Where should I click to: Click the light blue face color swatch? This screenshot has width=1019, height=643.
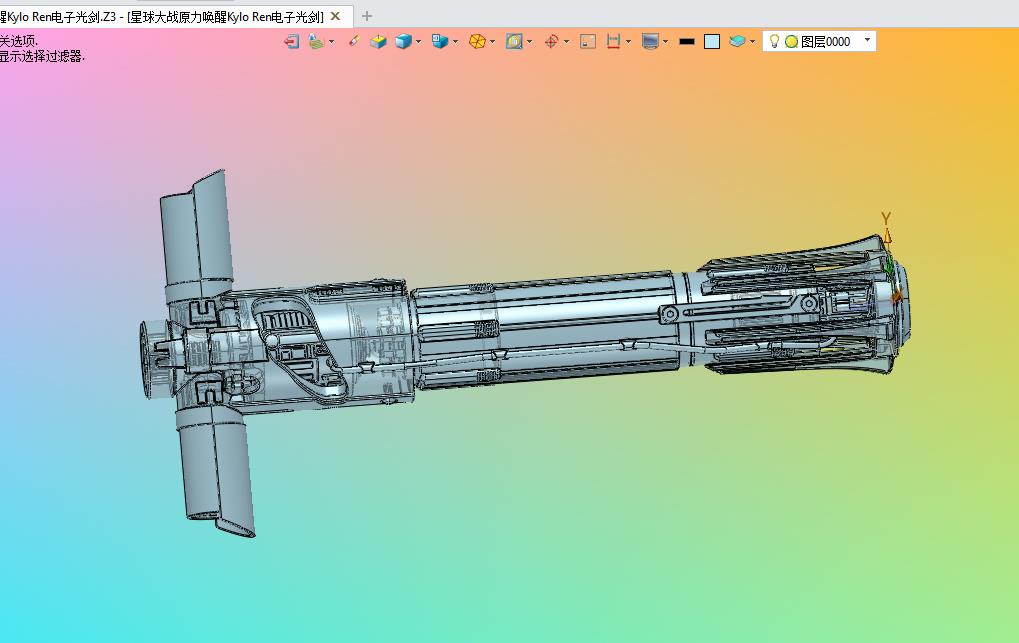pos(712,42)
